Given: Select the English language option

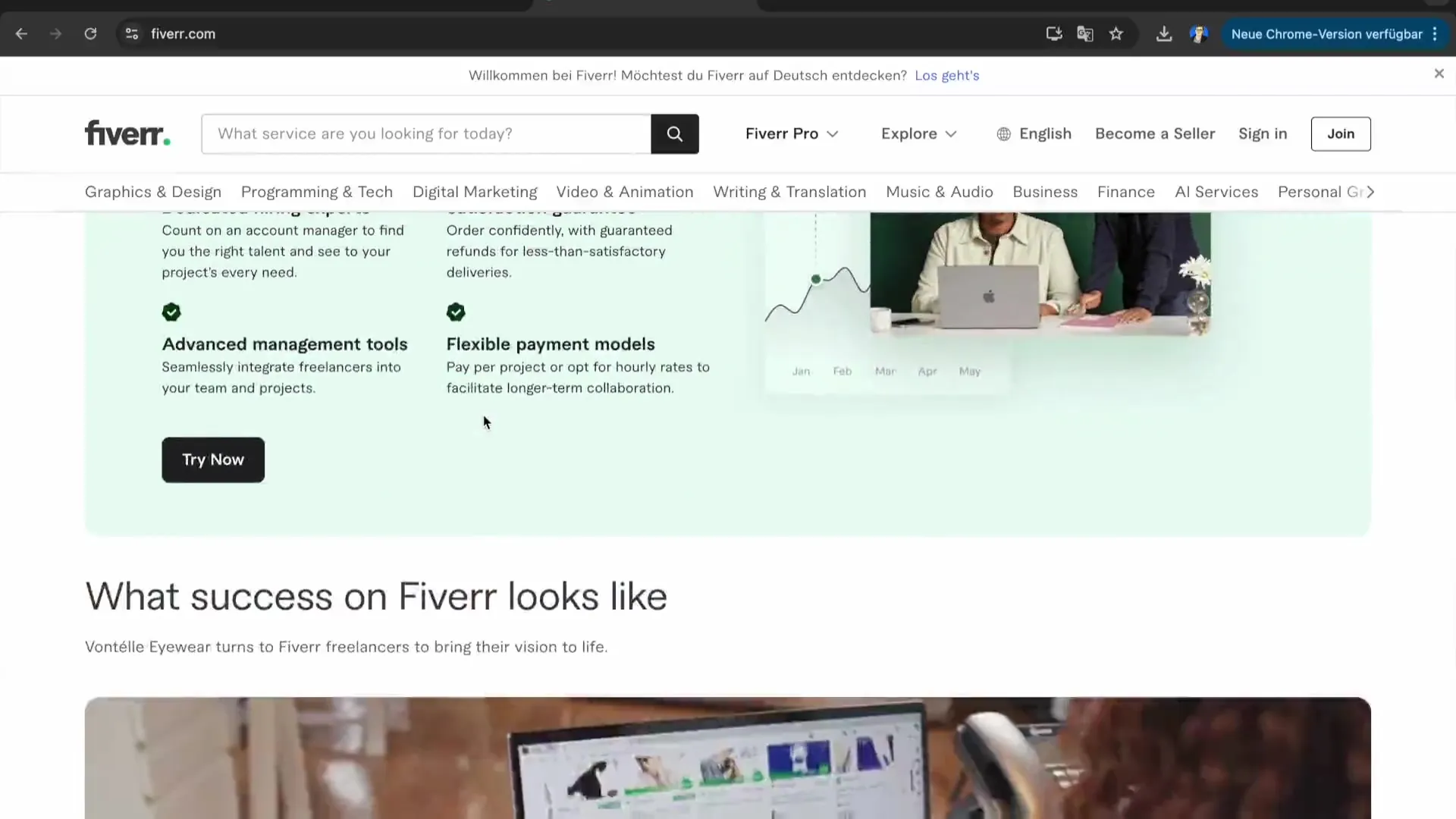Looking at the screenshot, I should [x=1034, y=133].
